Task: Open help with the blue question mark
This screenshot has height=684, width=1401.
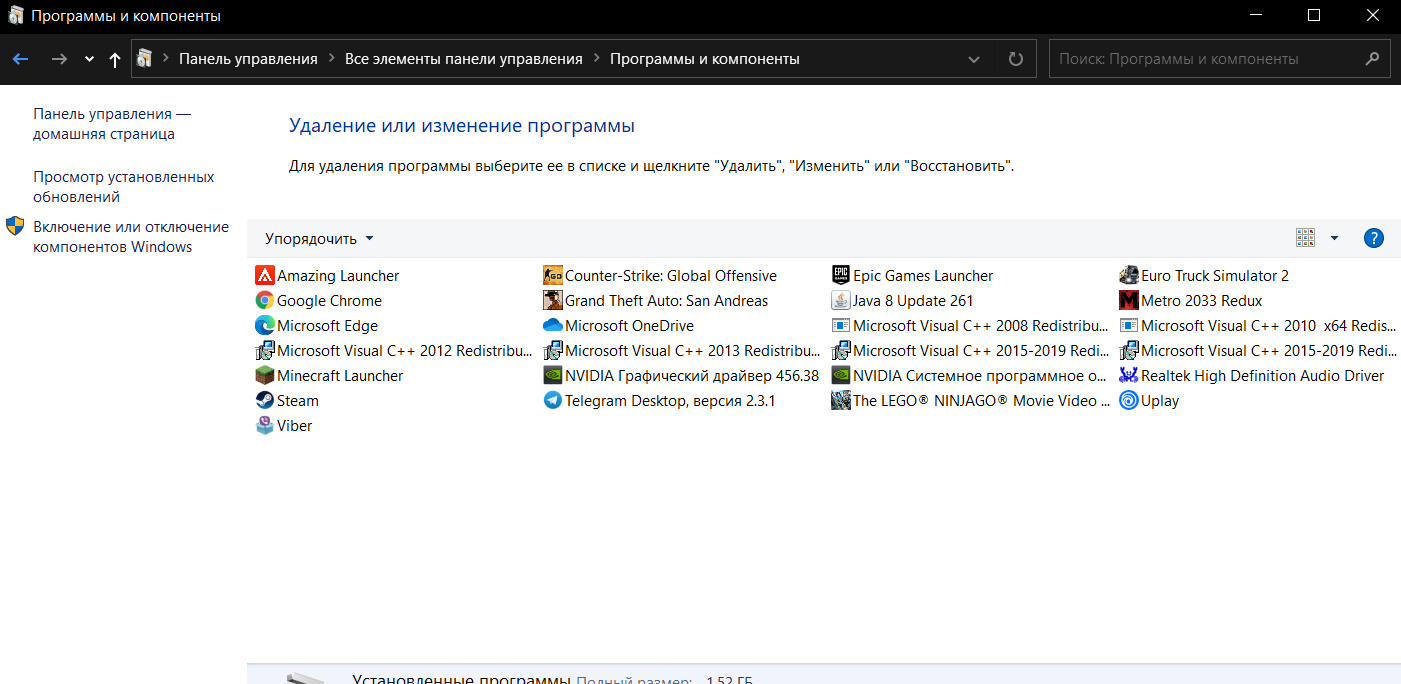Action: (x=1374, y=238)
